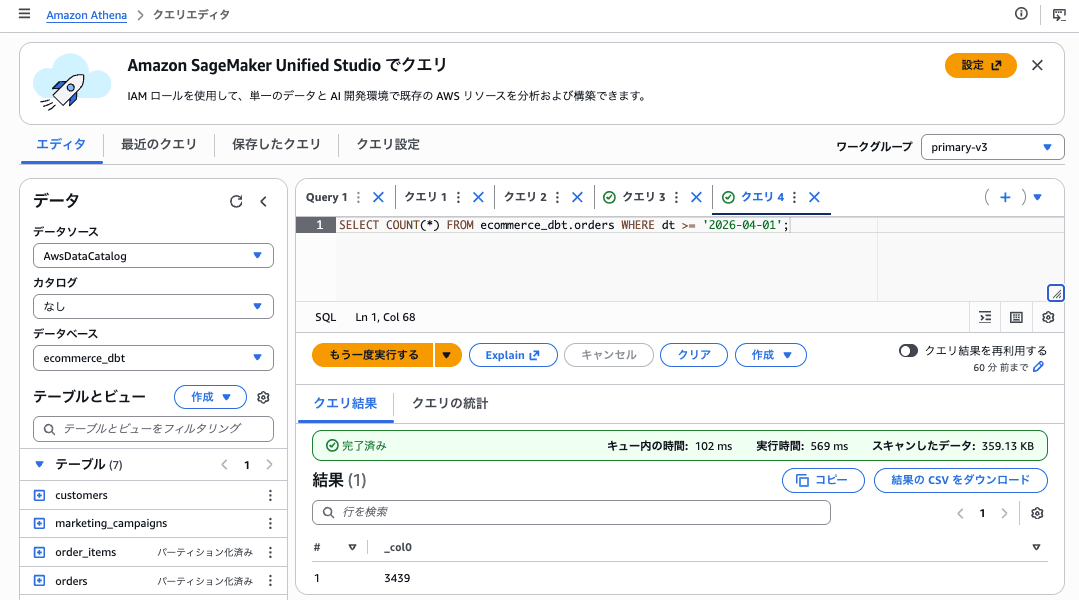
Task: Open actions menu for marketing_campaigns table
Action: point(270,524)
